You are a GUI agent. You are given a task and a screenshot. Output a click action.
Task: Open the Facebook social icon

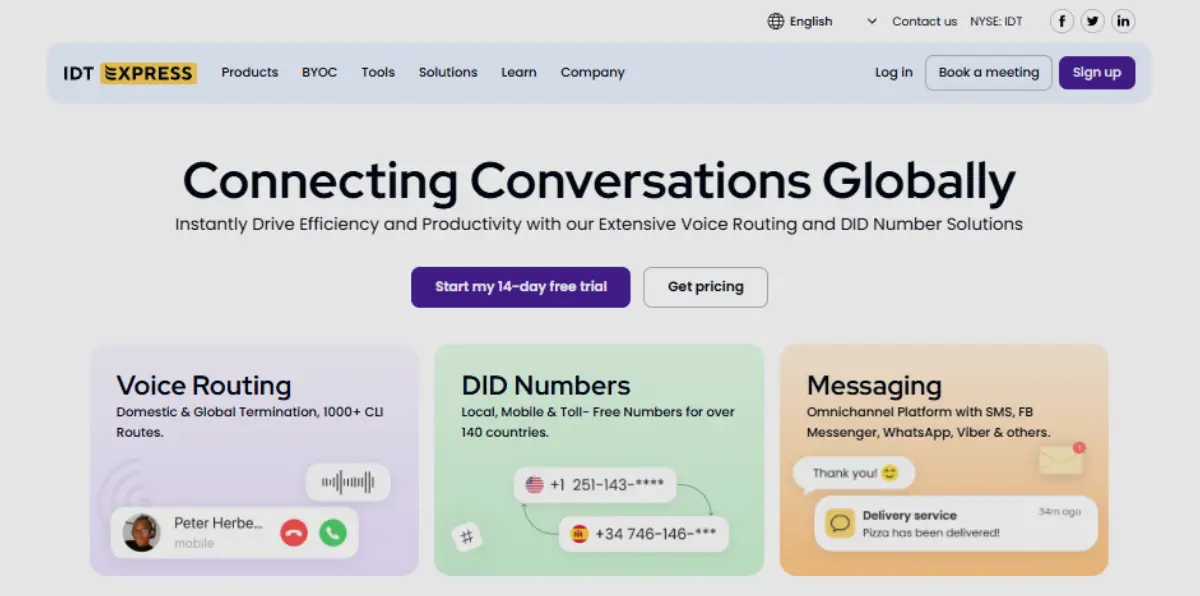(x=1061, y=21)
